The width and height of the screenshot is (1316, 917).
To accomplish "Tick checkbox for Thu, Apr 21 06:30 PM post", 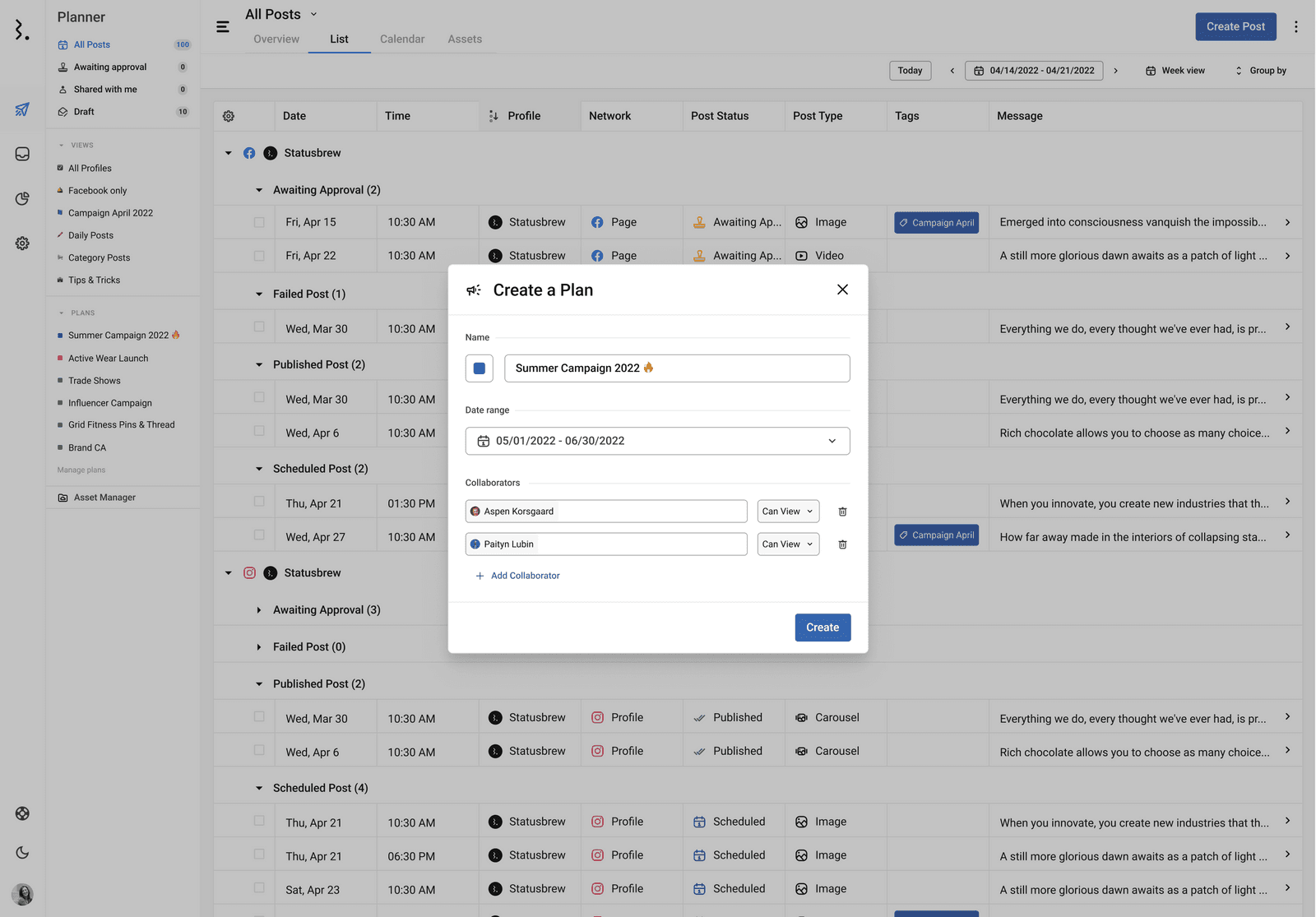I will 259,854.
